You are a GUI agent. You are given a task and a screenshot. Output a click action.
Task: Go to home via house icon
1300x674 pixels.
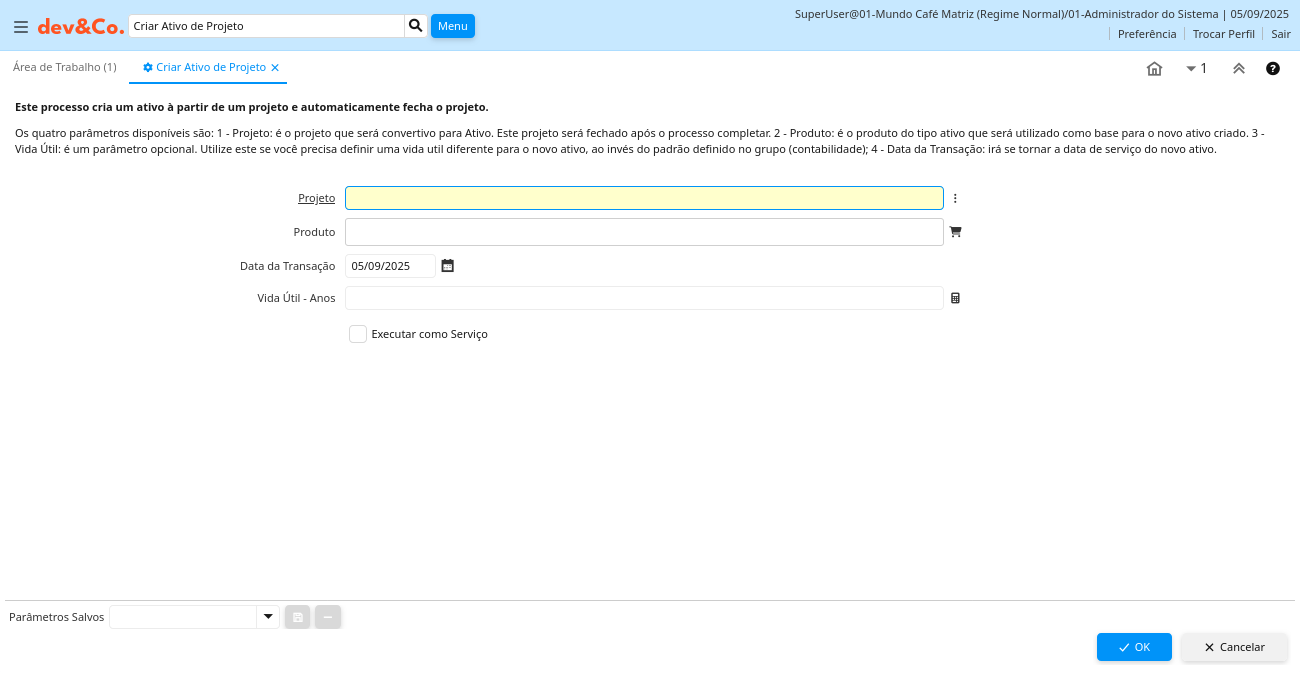click(1154, 69)
